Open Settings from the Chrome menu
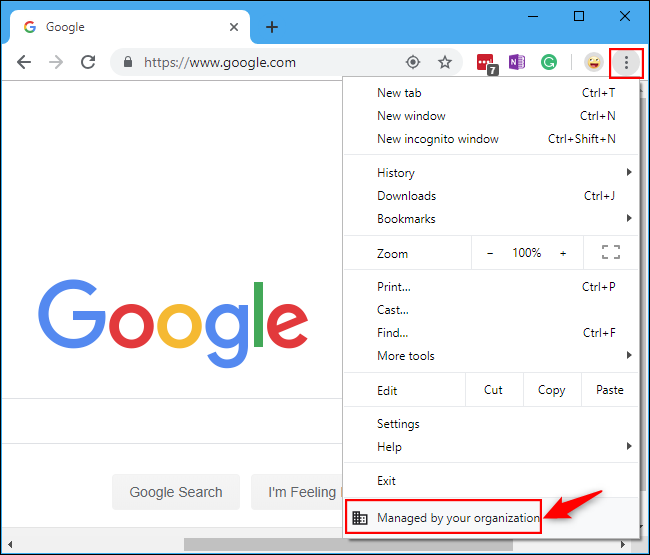Image resolution: width=650 pixels, height=555 pixels. pyautogui.click(x=491, y=424)
